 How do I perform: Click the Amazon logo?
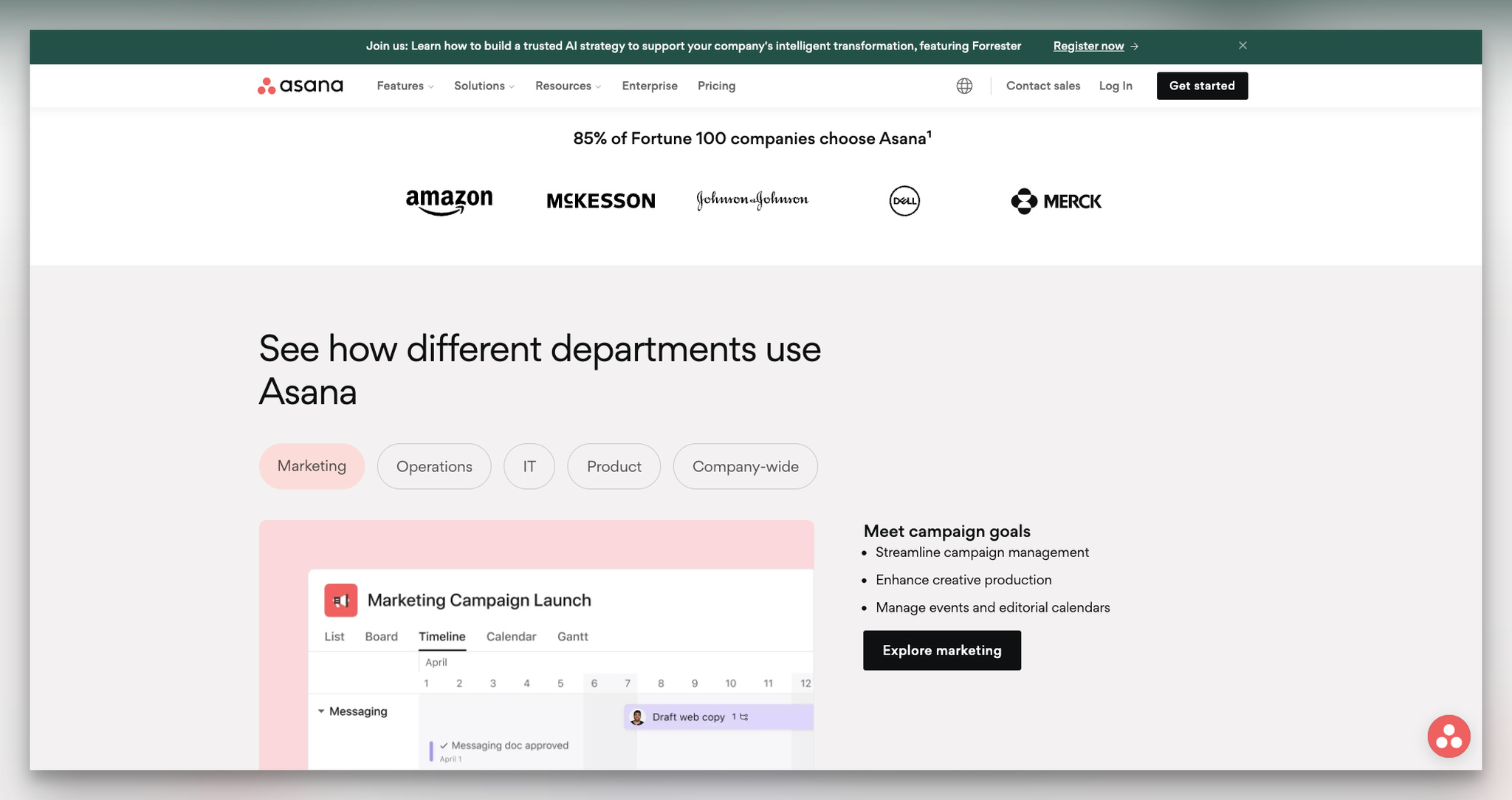pyautogui.click(x=449, y=201)
